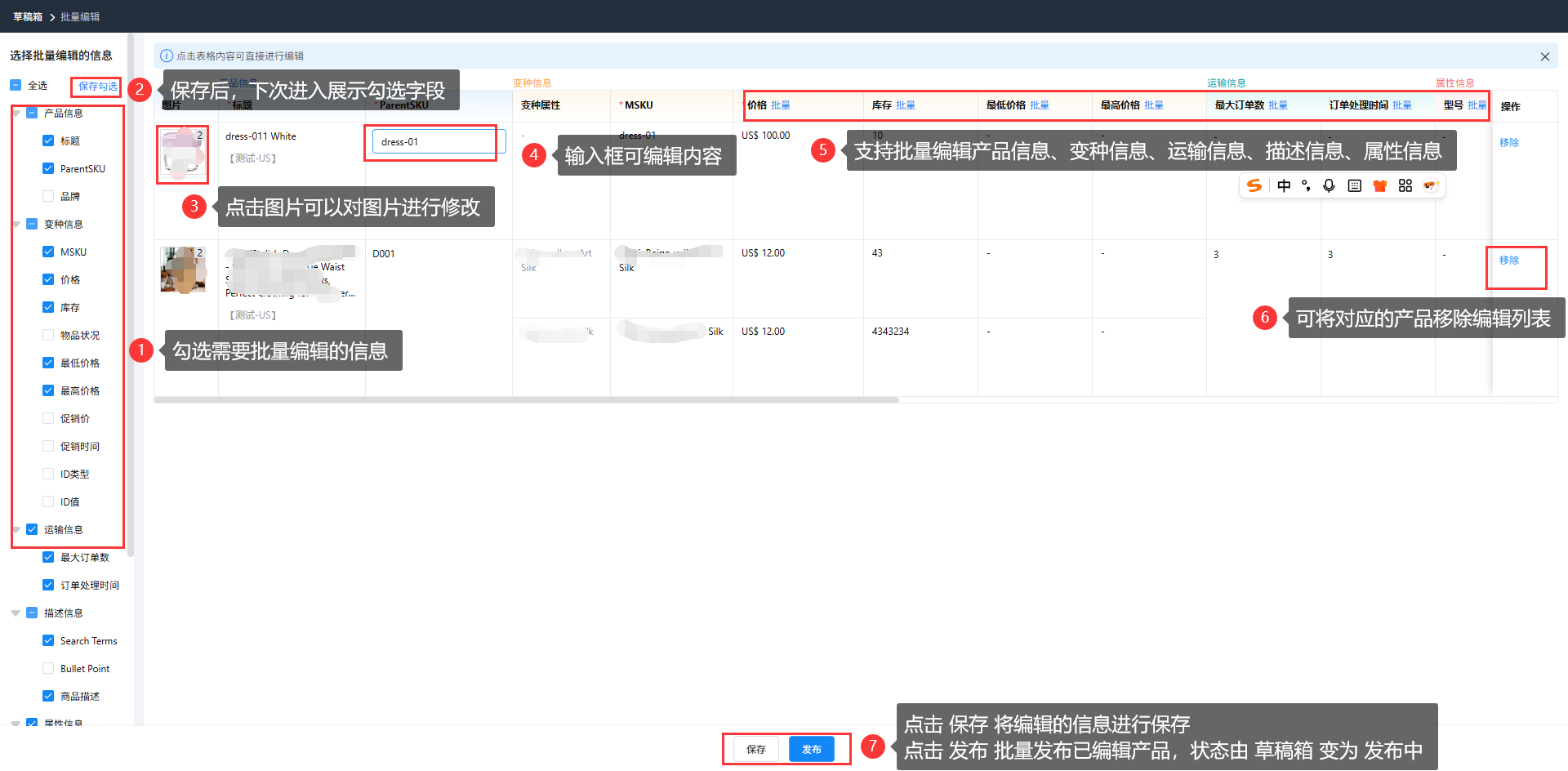The width and height of the screenshot is (1568, 771).
Task: Click the left panel vertical scrollbar
Action: click(131, 294)
